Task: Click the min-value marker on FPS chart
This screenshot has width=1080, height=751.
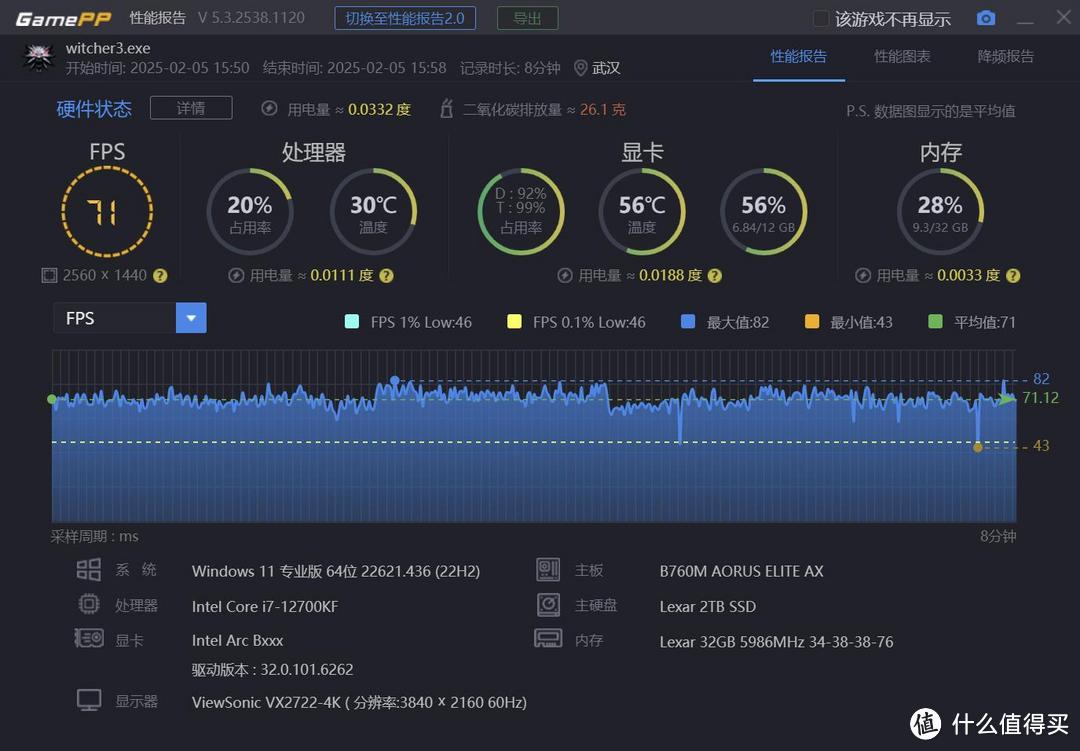Action: [x=977, y=447]
